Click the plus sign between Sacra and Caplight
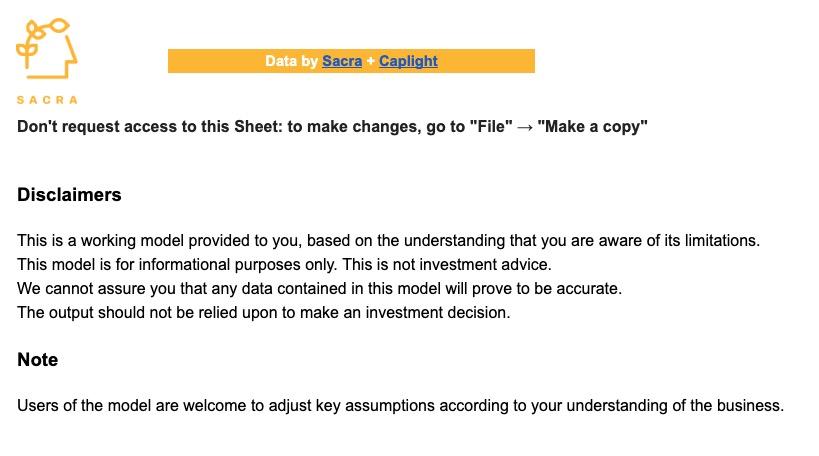Viewport: 819px width, 456px height. coord(370,61)
